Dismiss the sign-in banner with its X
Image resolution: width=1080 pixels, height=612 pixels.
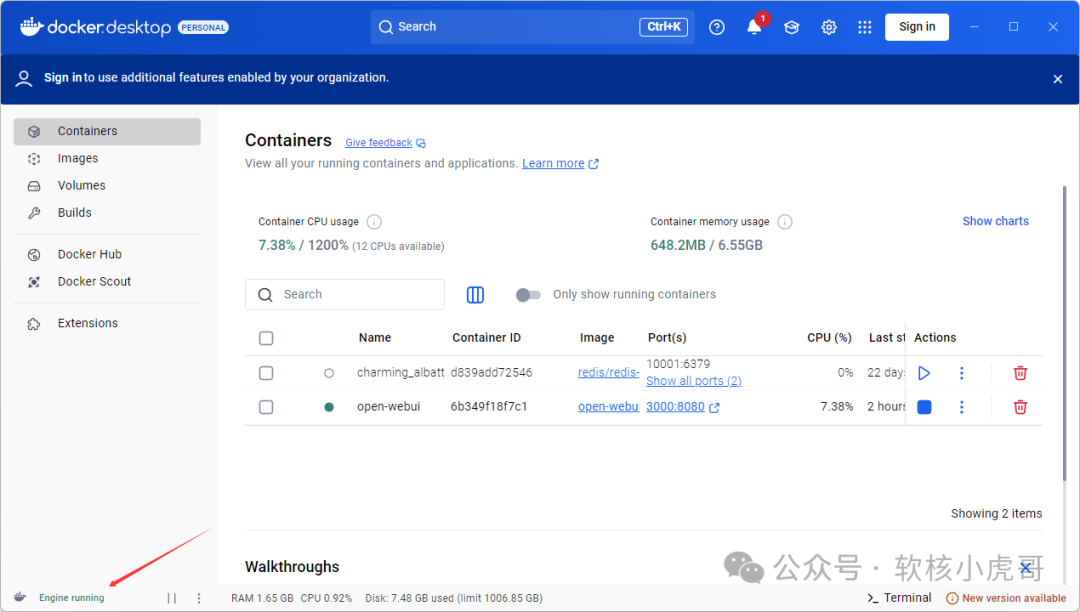(x=1058, y=79)
